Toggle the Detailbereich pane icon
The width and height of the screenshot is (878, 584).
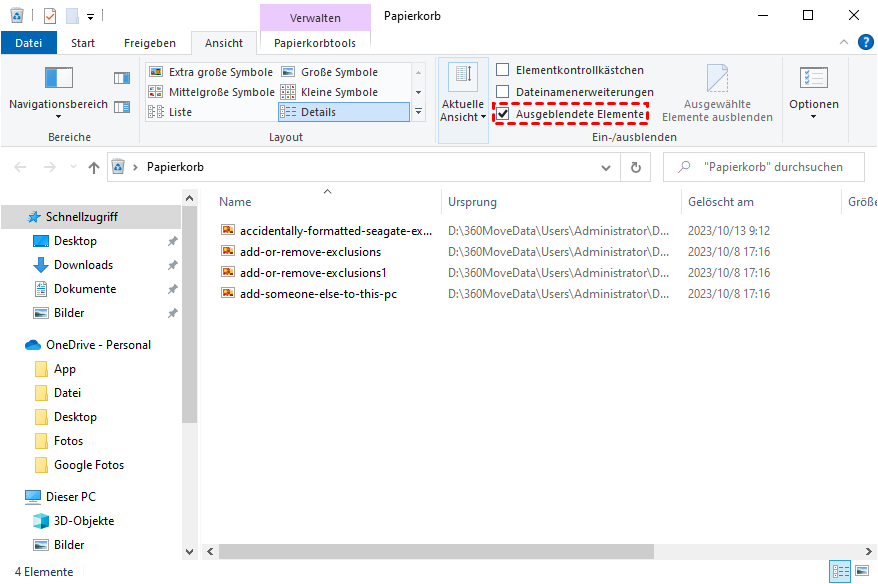point(122,106)
